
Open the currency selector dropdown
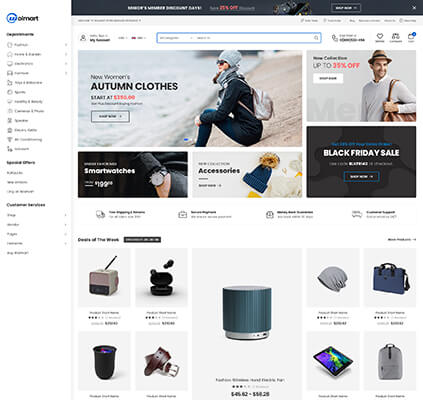point(122,38)
